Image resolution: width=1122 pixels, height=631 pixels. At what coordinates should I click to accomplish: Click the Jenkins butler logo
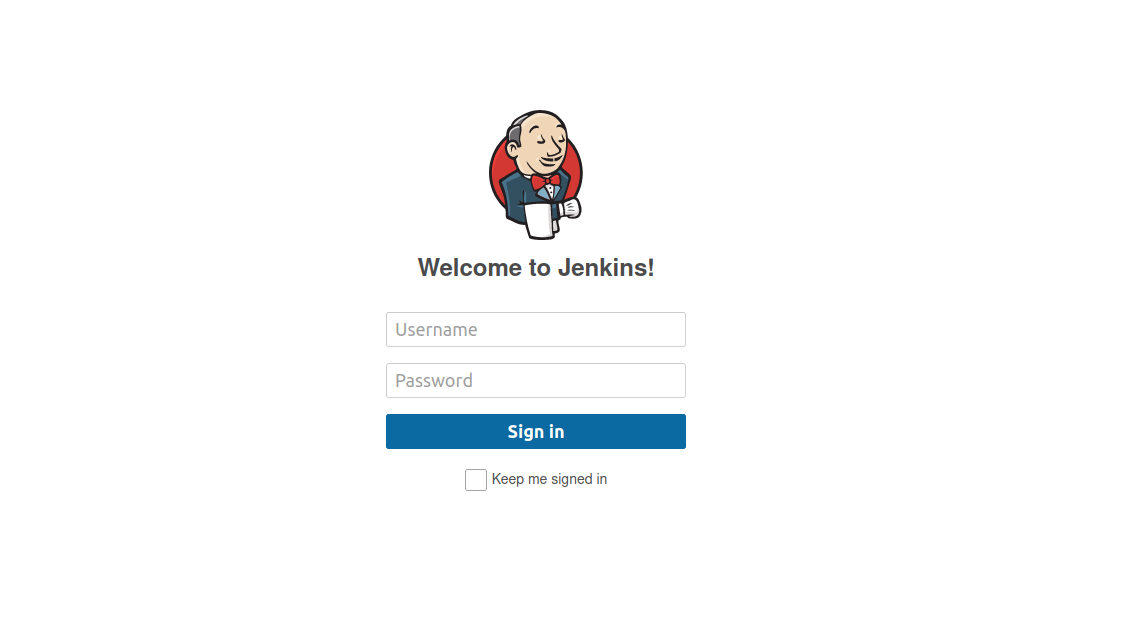pos(536,175)
